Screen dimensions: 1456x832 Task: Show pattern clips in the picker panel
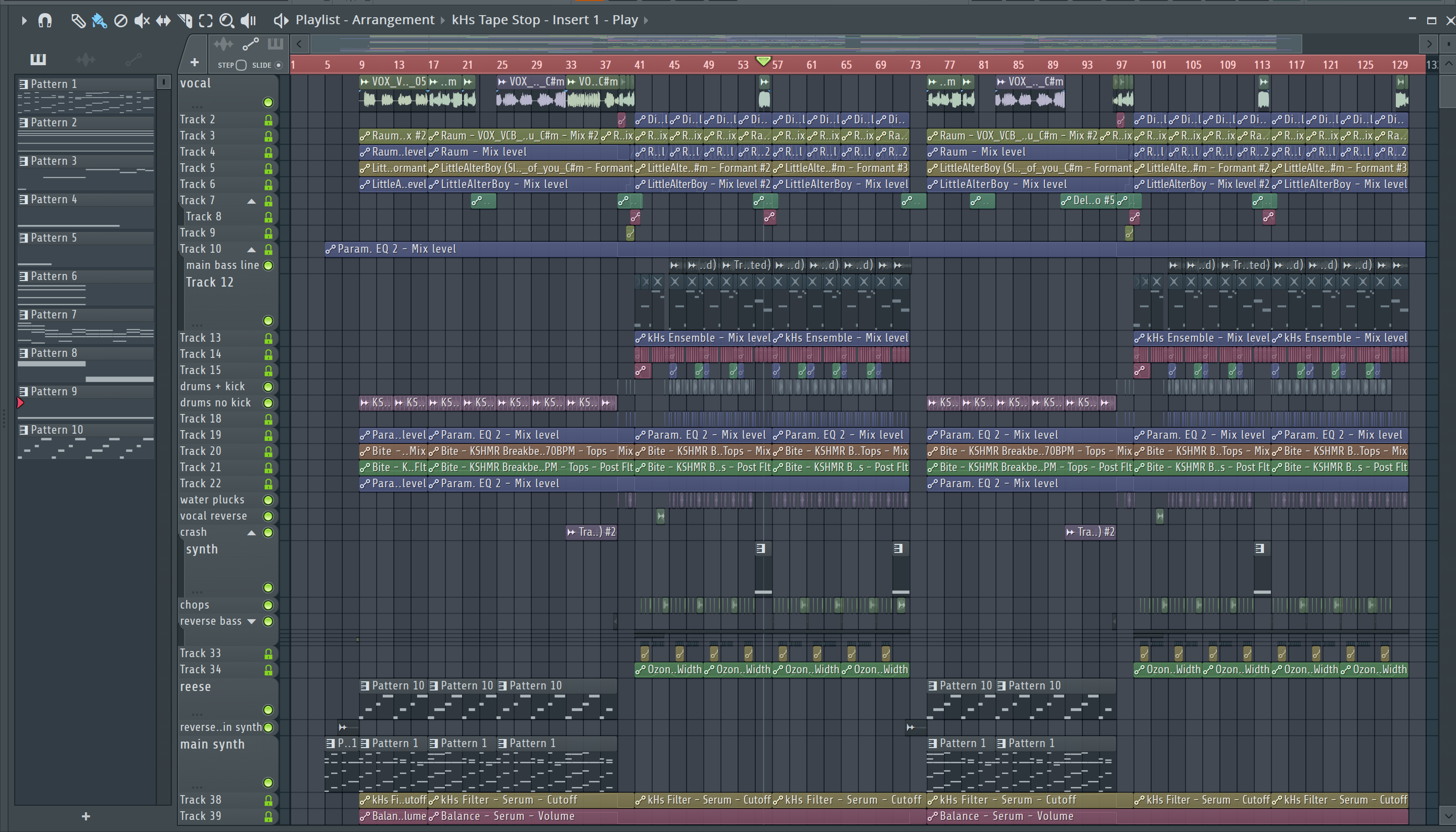[38, 59]
